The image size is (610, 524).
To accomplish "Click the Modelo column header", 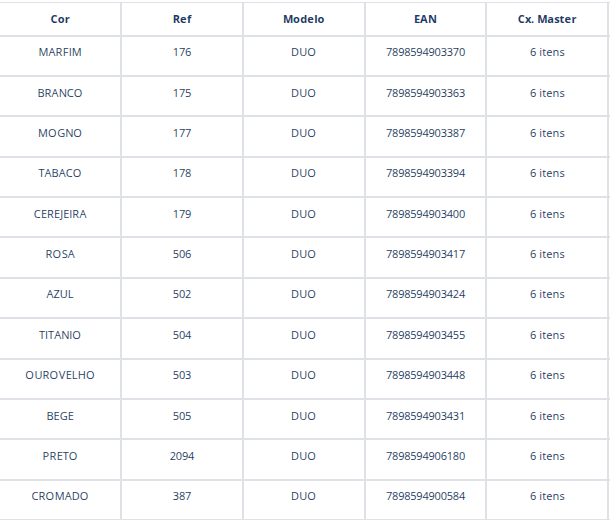I will pyautogui.click(x=303, y=19).
